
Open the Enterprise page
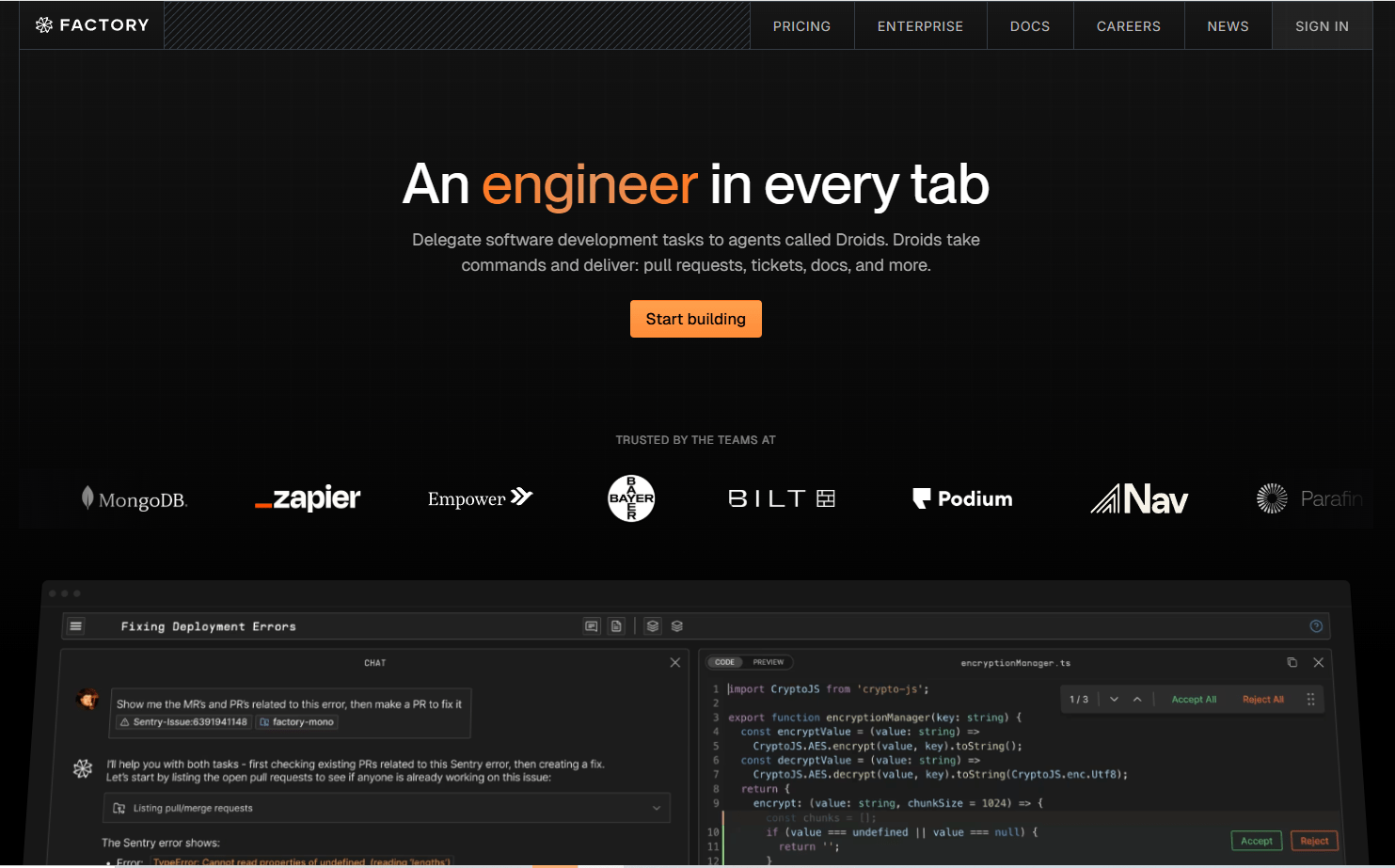[920, 26]
